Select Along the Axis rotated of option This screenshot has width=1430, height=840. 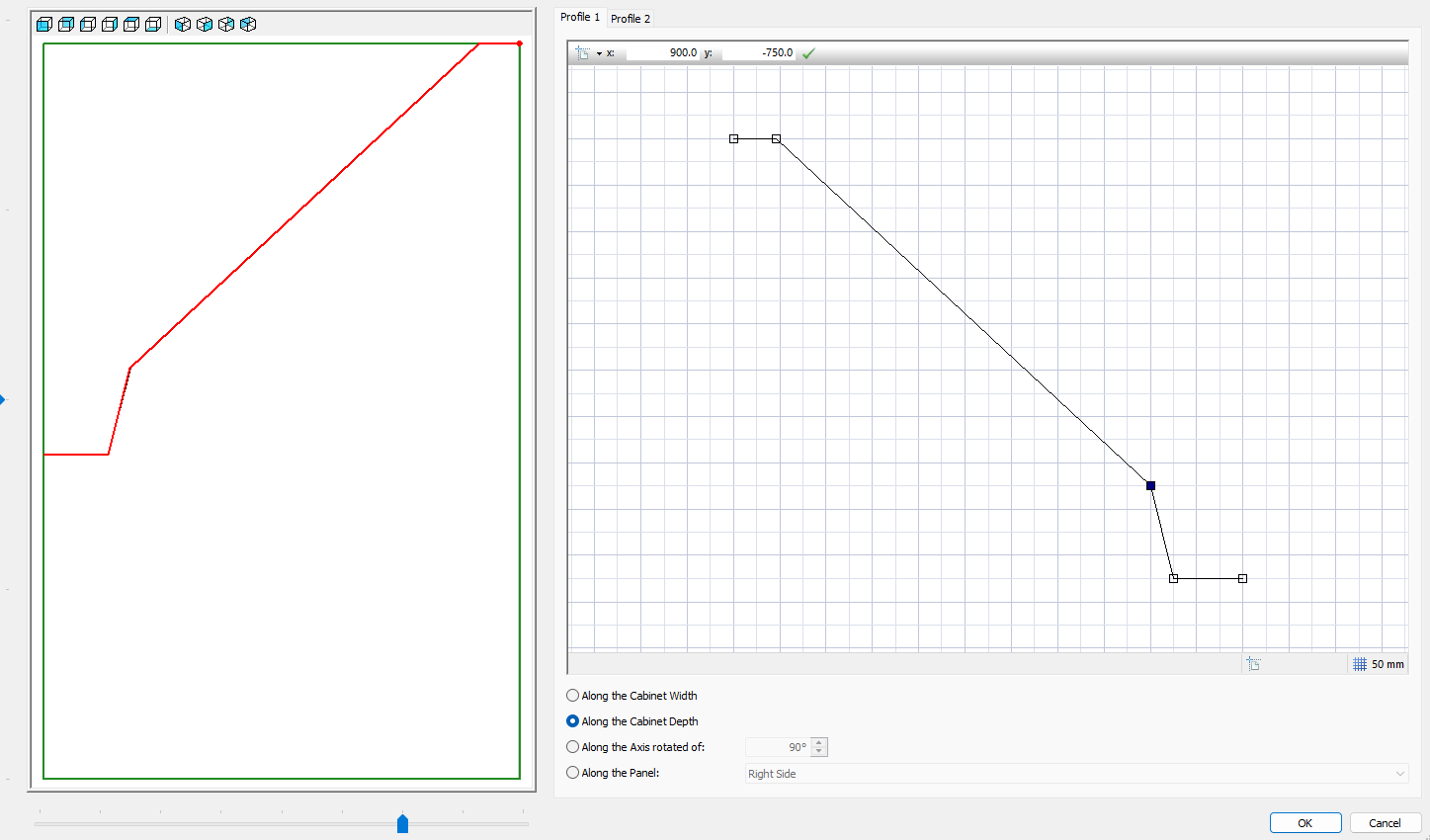point(573,747)
